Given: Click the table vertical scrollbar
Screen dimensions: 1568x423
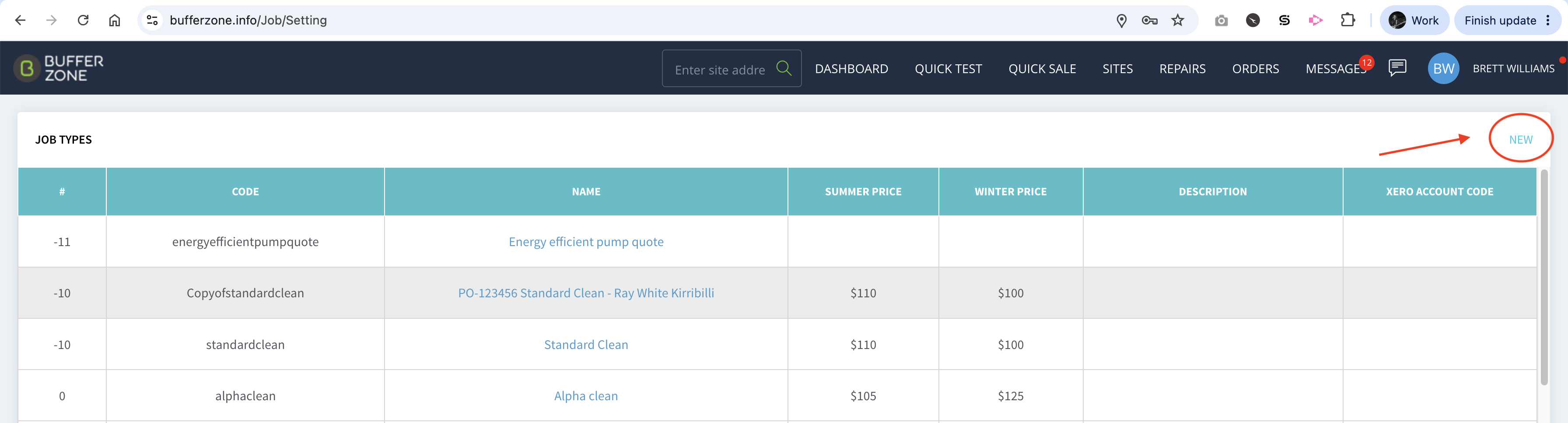Looking at the screenshot, I should (x=1543, y=277).
